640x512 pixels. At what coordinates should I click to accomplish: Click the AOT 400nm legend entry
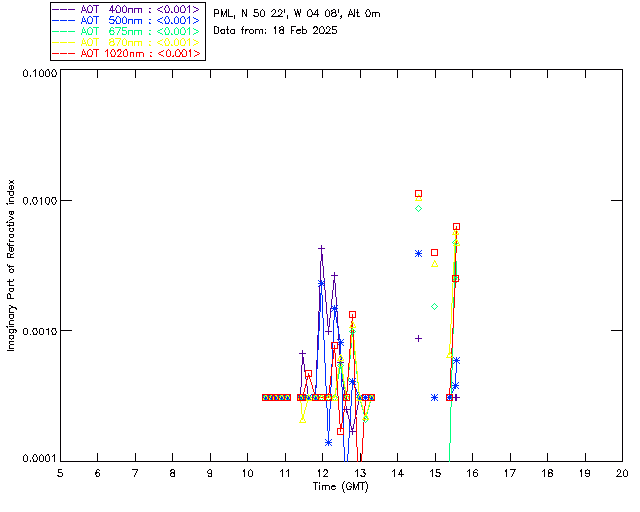[127, 9]
